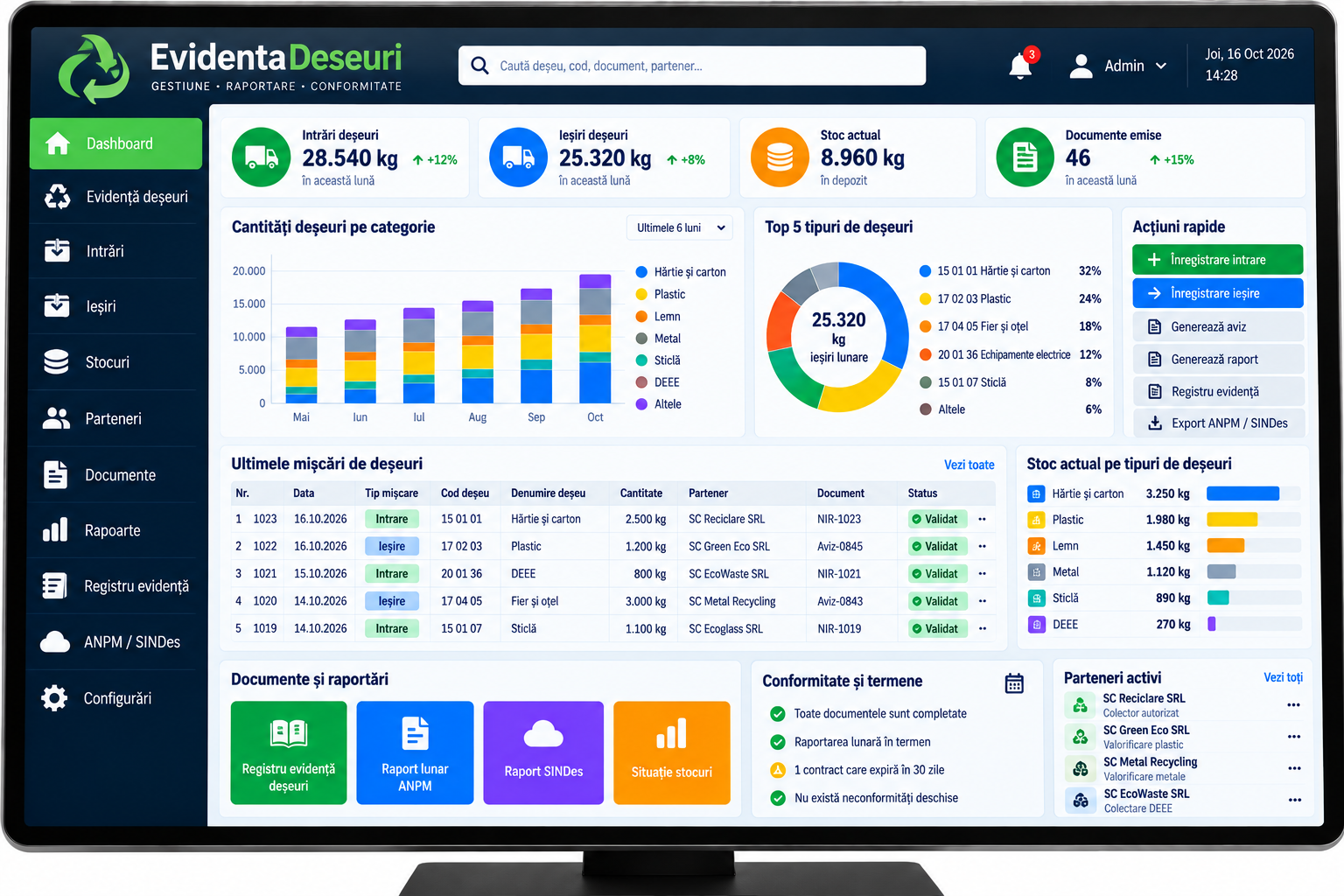Open row options for SC Reciclare SRL movement

982,519
